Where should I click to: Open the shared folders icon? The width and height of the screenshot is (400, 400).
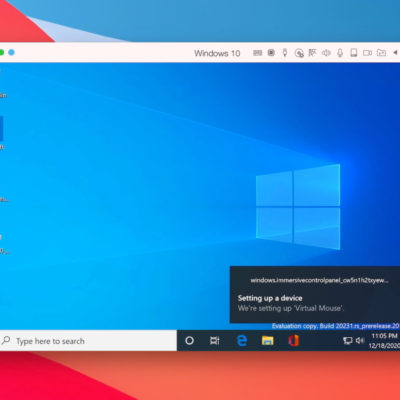[x=381, y=53]
